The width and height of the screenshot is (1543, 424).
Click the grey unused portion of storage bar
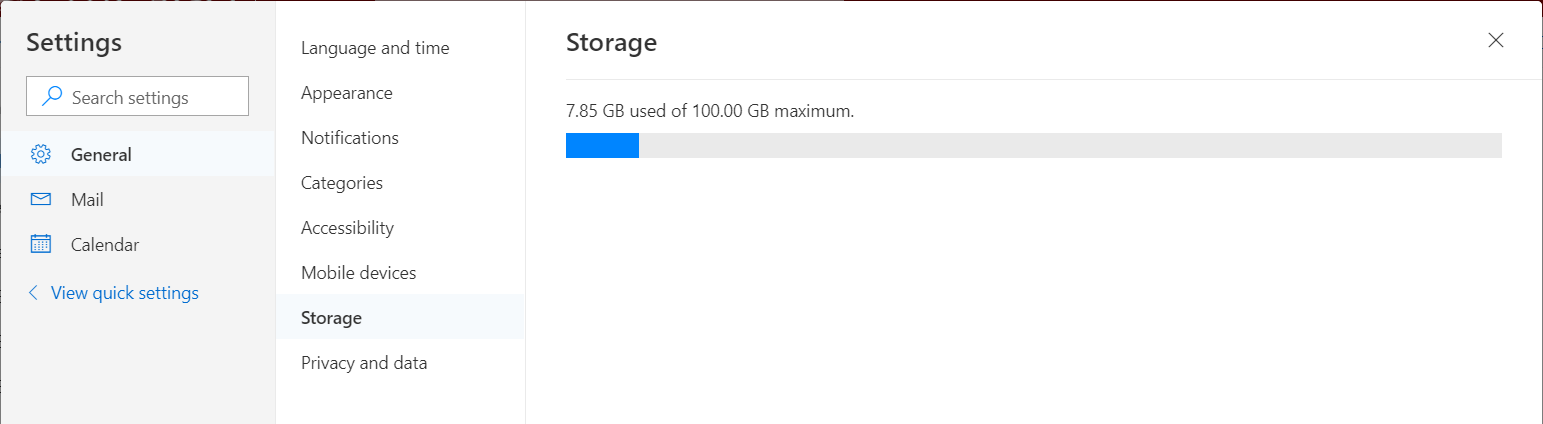tap(1070, 146)
